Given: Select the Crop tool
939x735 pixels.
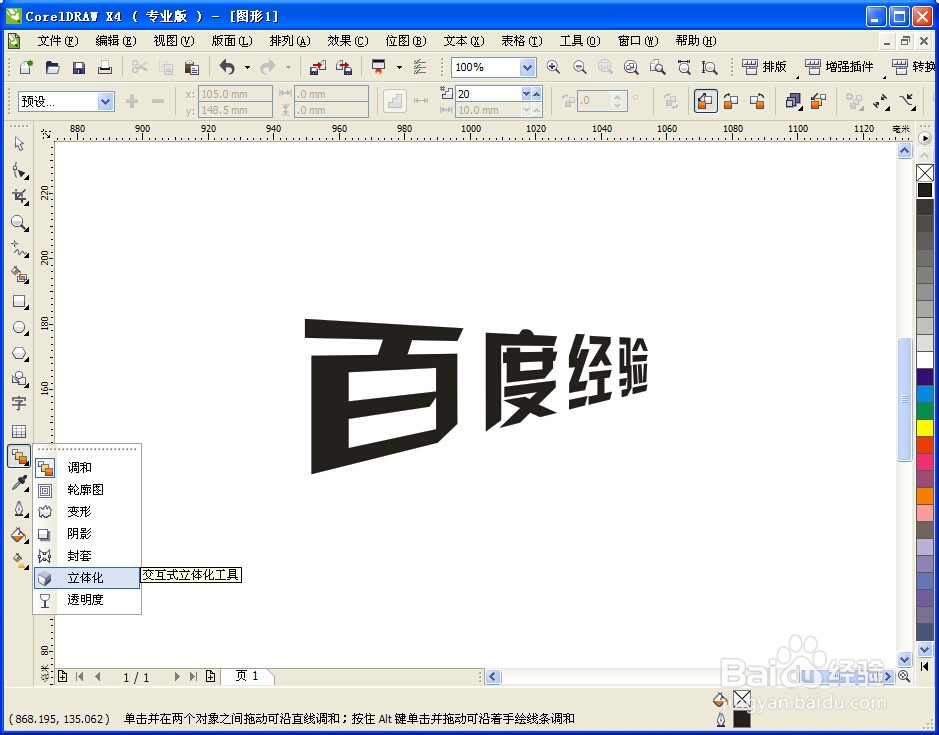Looking at the screenshot, I should point(19,196).
